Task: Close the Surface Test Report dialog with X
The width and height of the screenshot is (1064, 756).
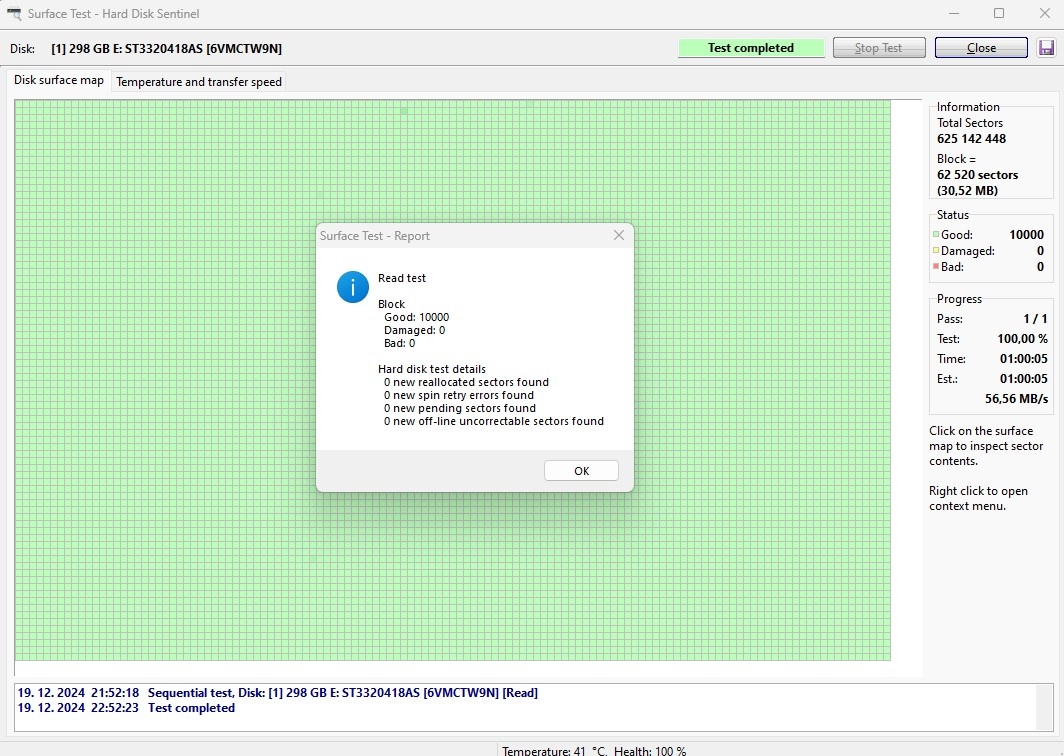Action: coord(618,236)
